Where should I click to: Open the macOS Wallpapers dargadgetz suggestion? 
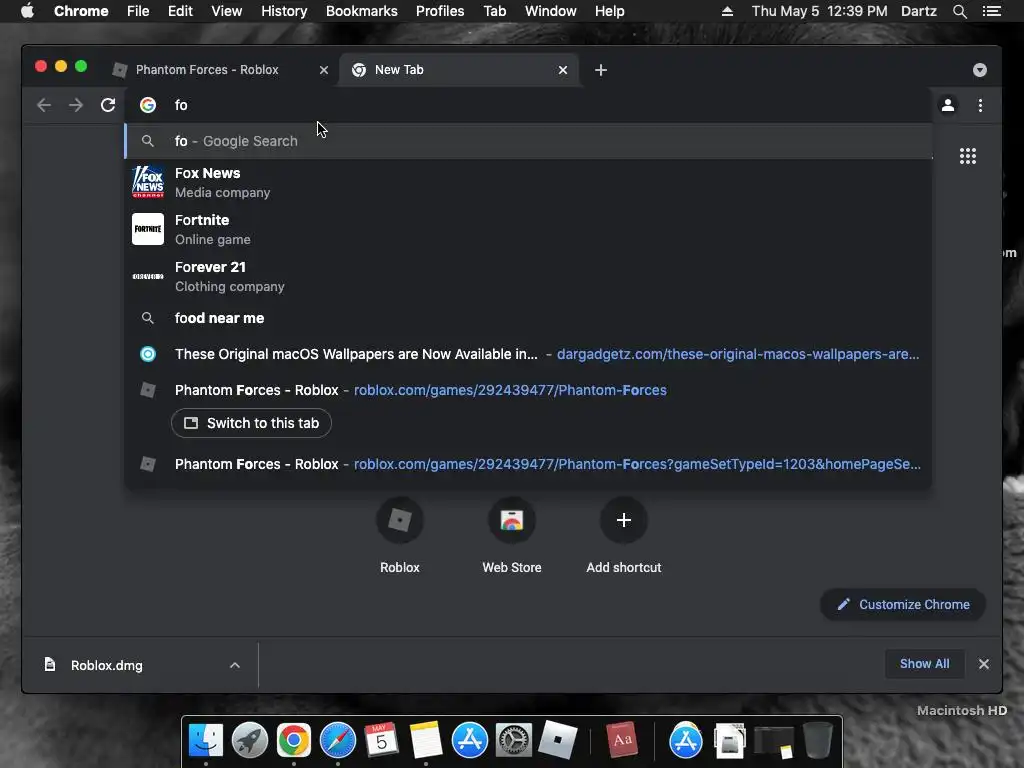point(528,354)
